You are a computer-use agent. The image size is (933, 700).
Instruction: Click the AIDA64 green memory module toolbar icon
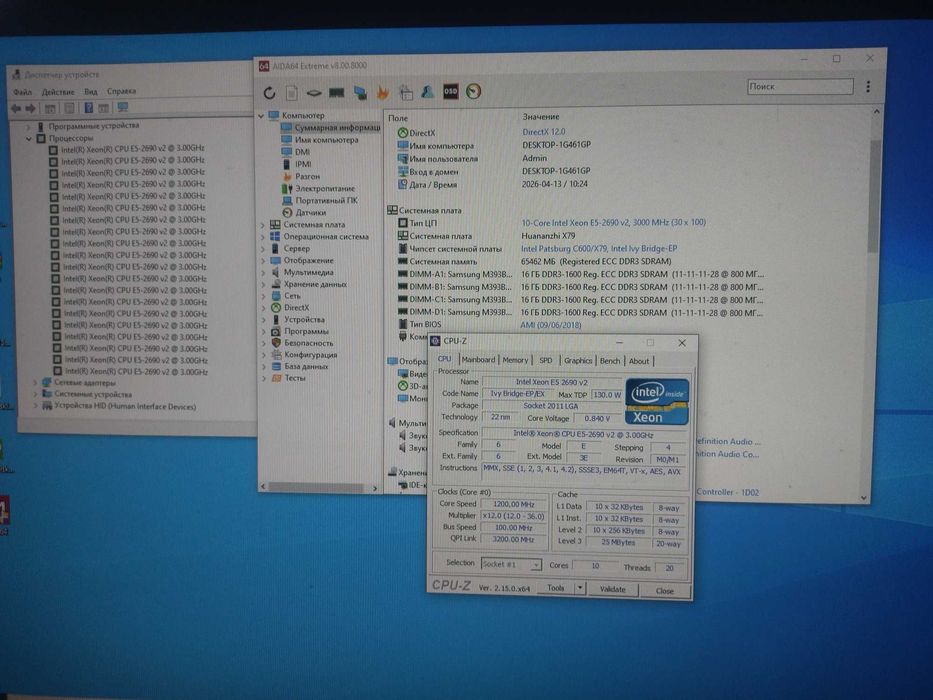337,92
